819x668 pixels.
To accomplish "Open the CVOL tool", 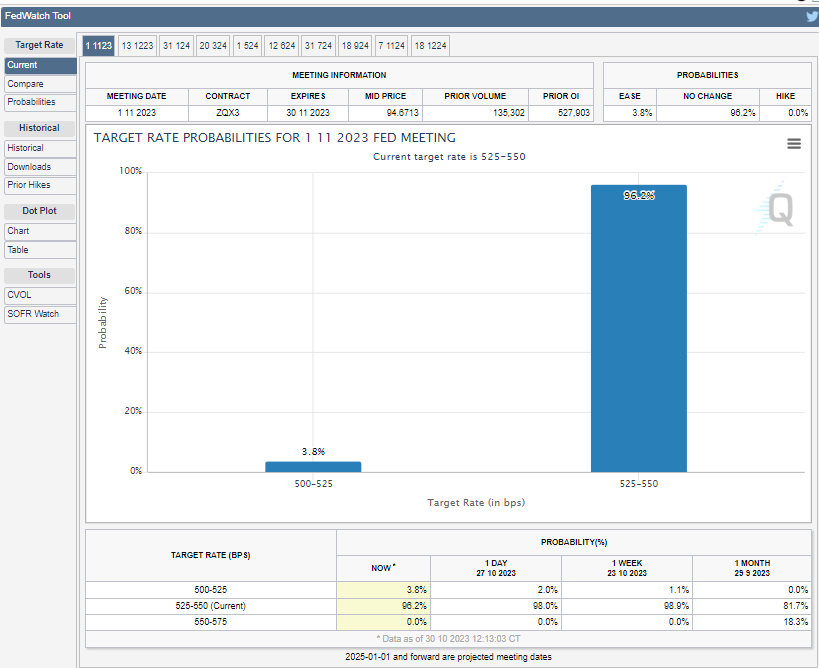I will coord(40,295).
